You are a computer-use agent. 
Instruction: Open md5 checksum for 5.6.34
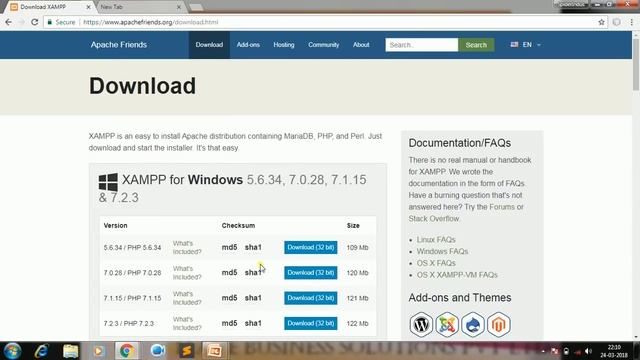(229, 247)
